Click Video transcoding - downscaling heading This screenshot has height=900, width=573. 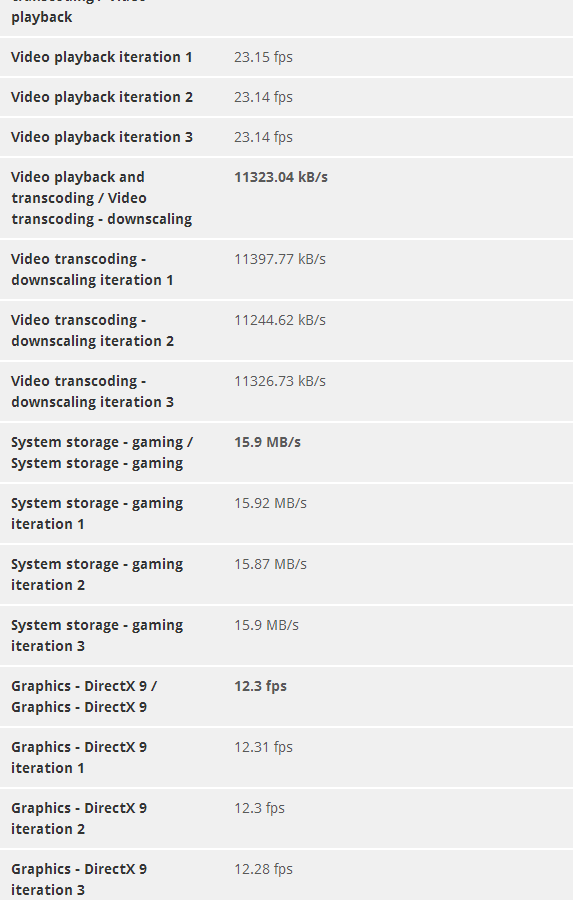(x=102, y=198)
